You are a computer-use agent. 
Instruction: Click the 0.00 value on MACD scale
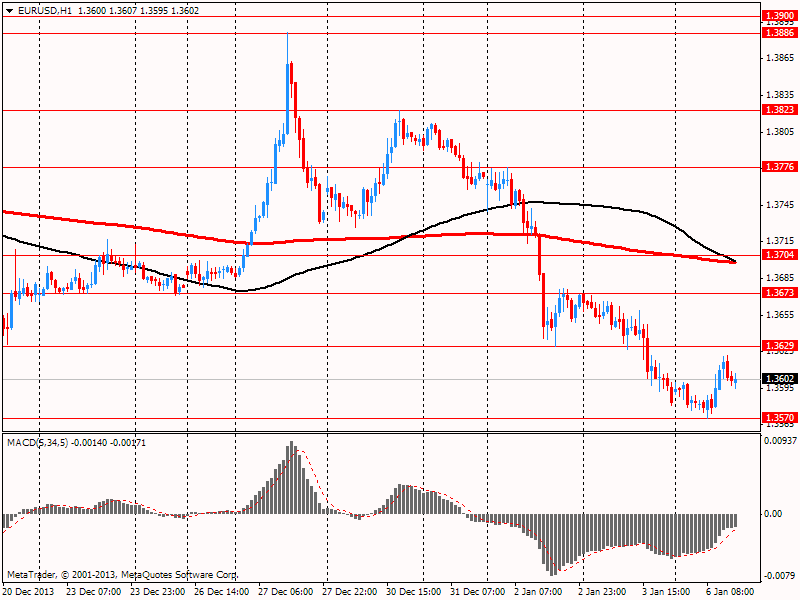click(x=773, y=514)
